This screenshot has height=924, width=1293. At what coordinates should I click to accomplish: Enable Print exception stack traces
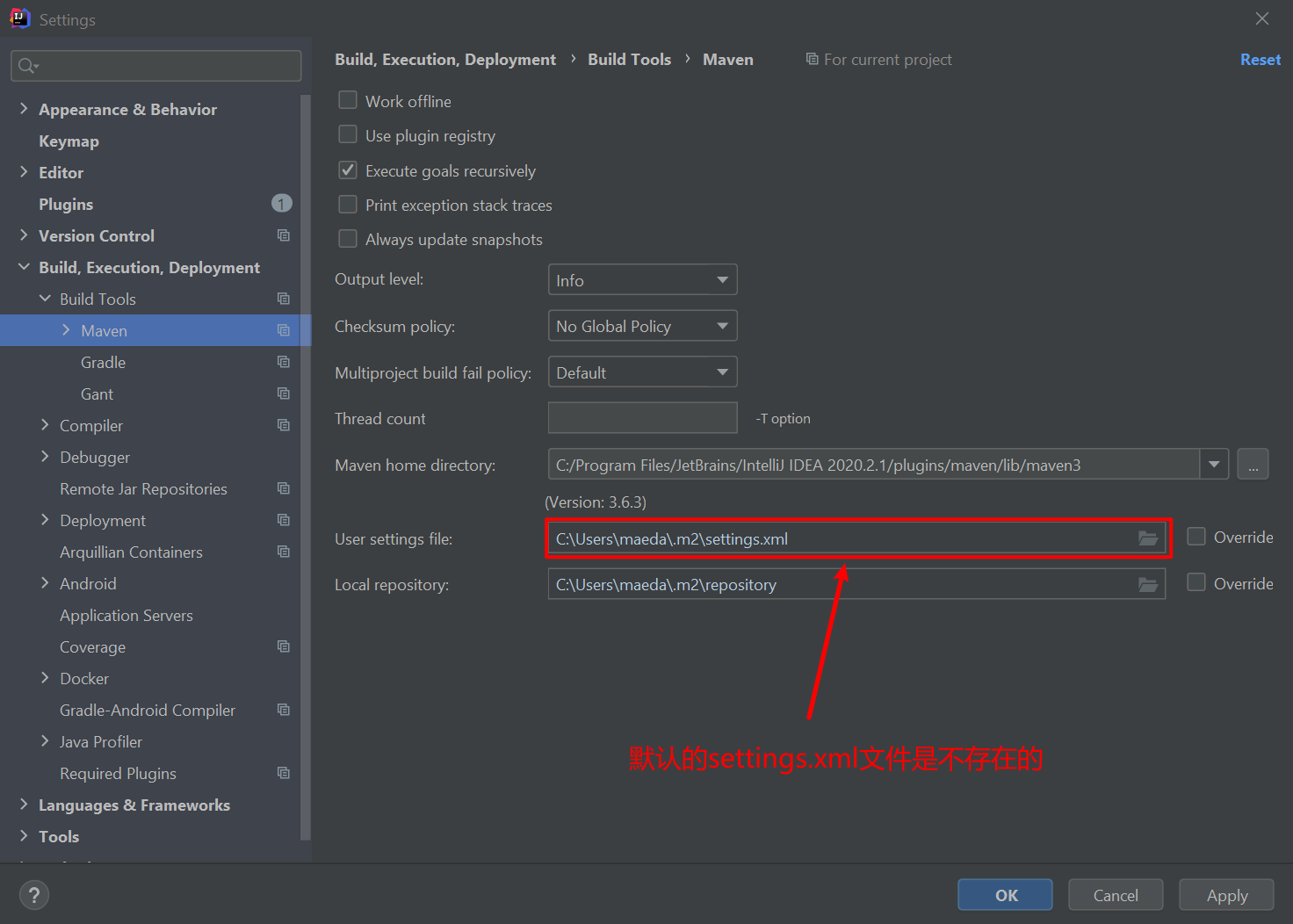[348, 204]
